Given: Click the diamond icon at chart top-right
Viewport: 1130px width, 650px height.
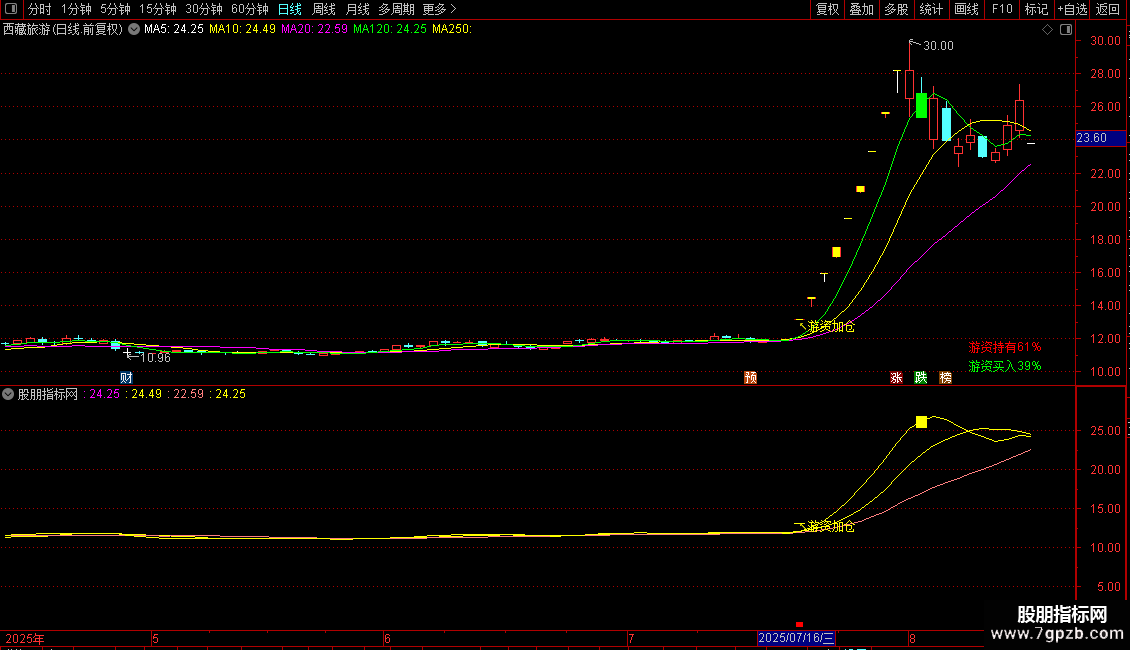Looking at the screenshot, I should point(1048,30).
